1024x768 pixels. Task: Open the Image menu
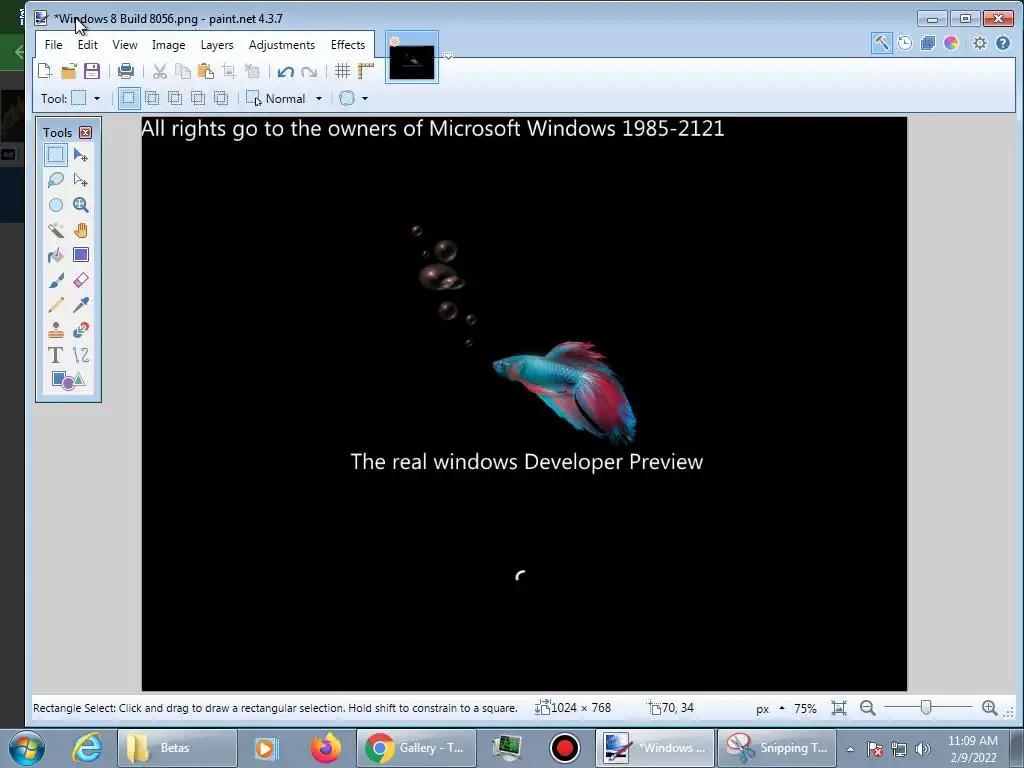point(168,45)
